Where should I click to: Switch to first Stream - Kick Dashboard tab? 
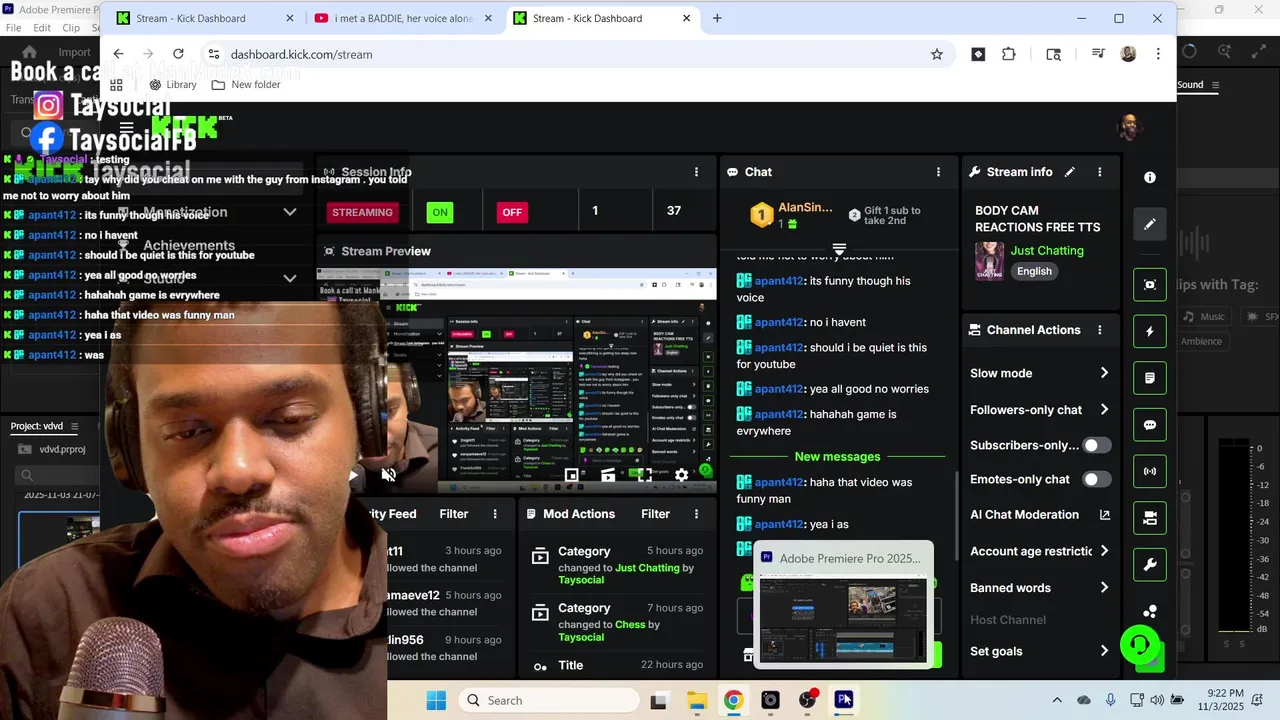[205, 18]
